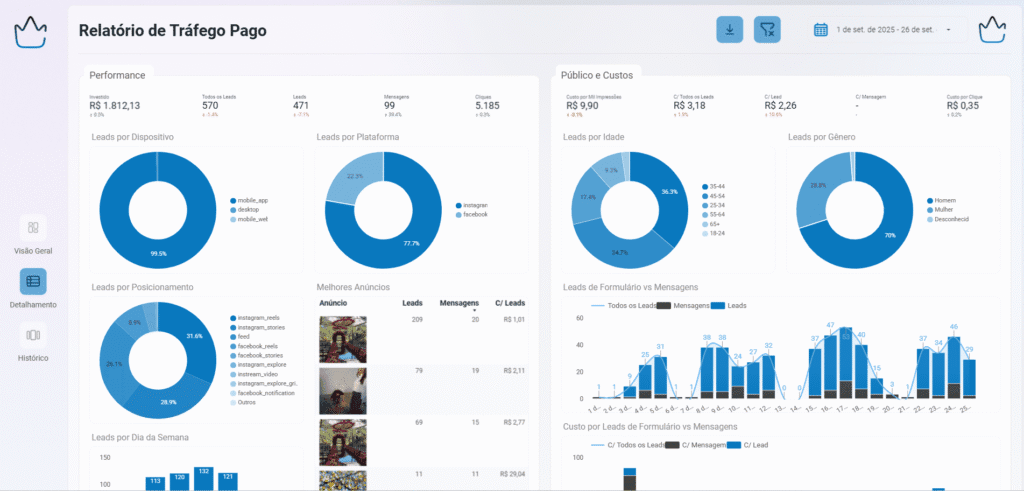The height and width of the screenshot is (491, 1024).
Task: Click the R$ 1,01 cell in ads table
Action: [515, 320]
